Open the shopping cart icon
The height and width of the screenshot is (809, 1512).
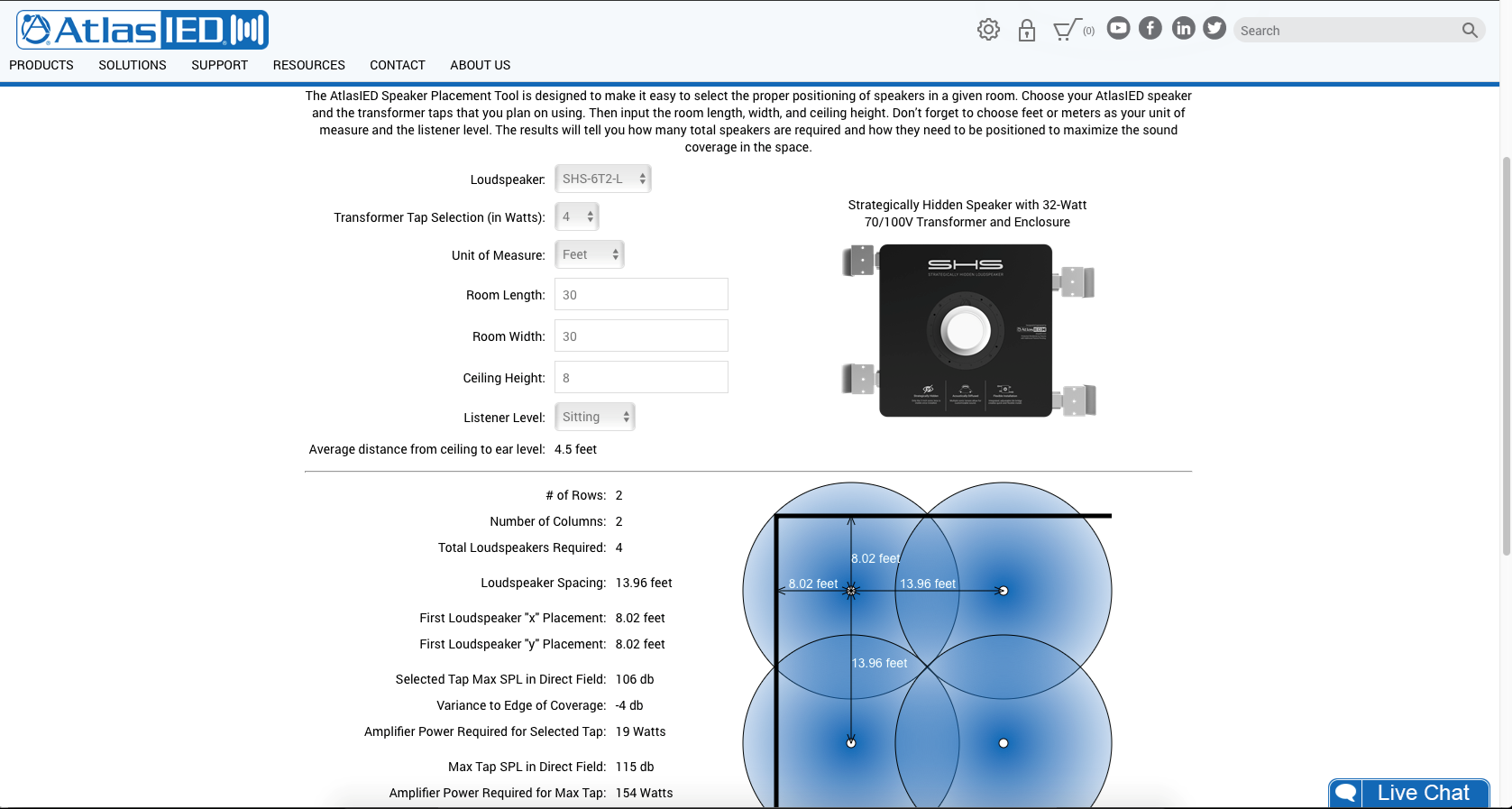coord(1067,31)
